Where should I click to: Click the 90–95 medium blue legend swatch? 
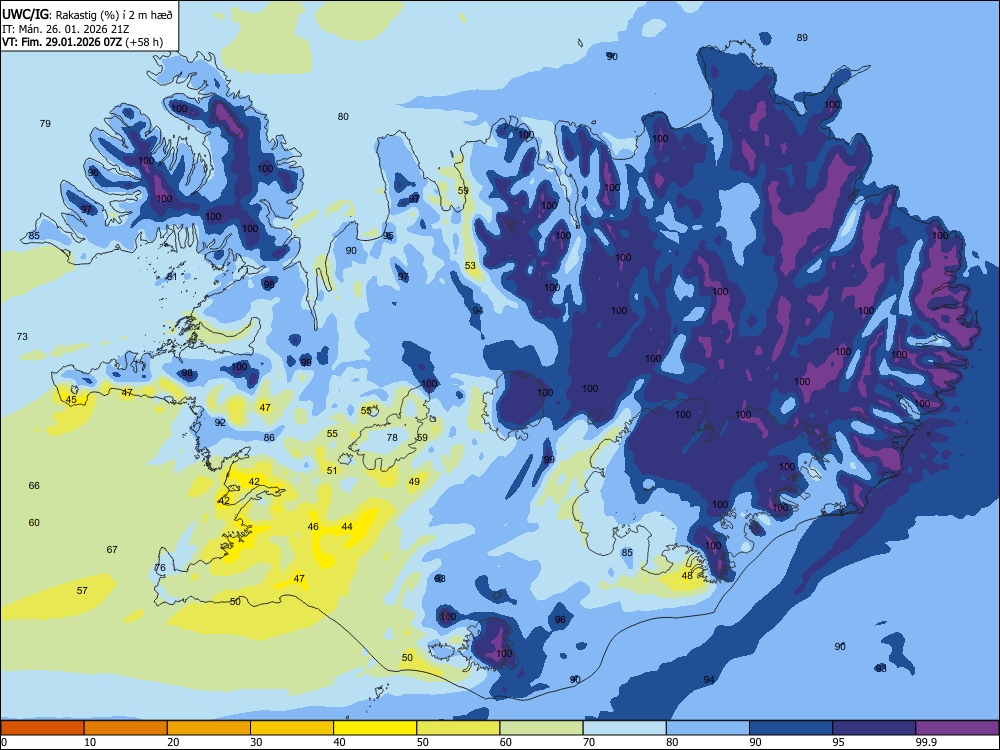coord(791,728)
